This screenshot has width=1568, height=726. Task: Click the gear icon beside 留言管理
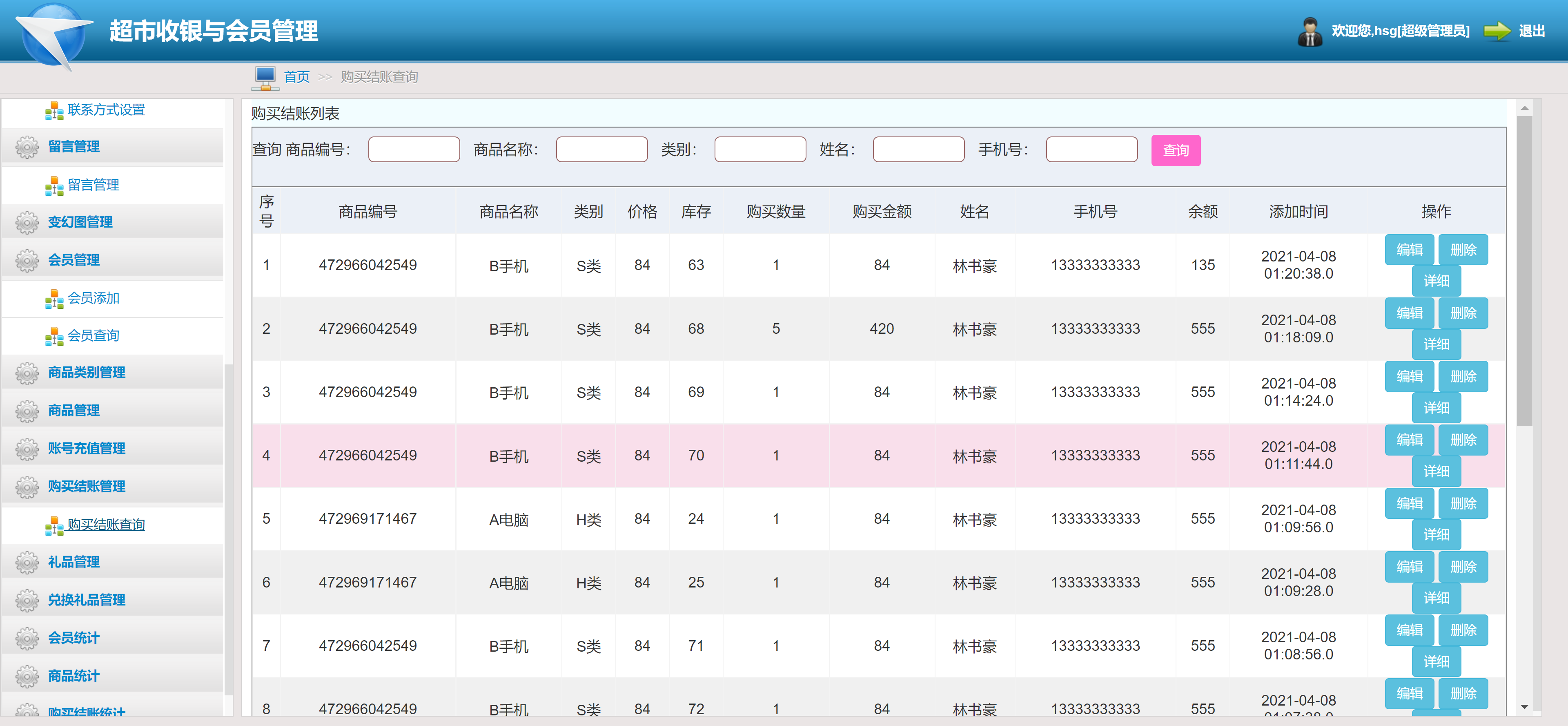point(27,147)
